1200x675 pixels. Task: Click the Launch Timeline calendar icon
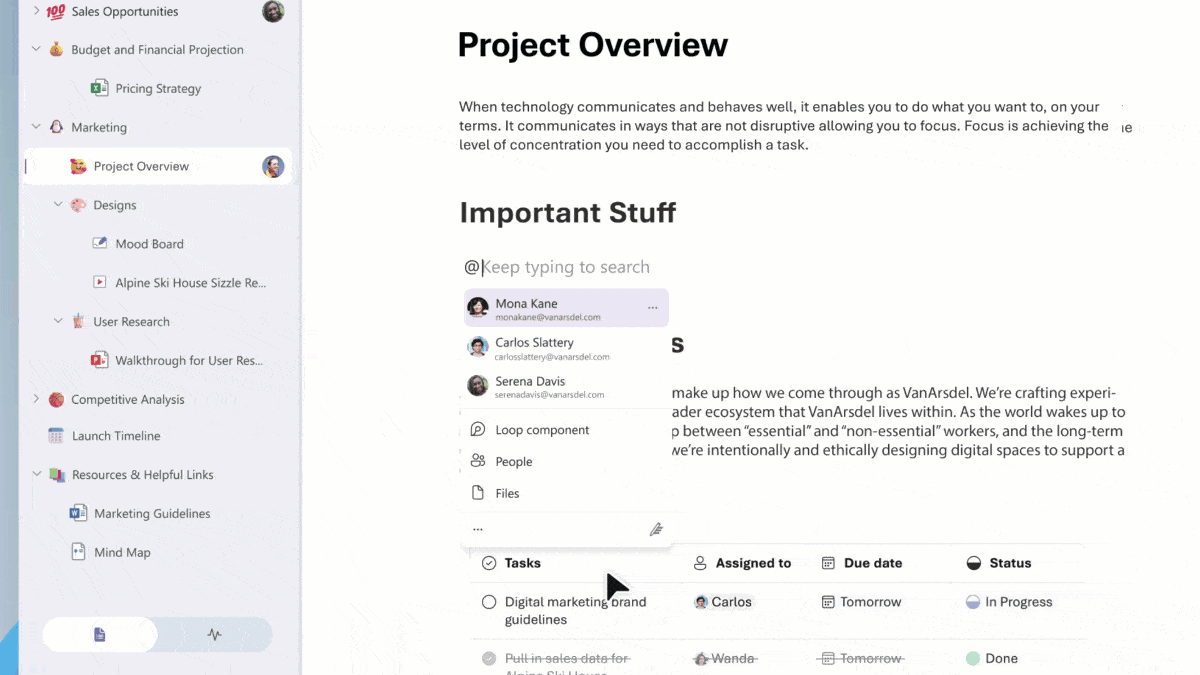56,436
